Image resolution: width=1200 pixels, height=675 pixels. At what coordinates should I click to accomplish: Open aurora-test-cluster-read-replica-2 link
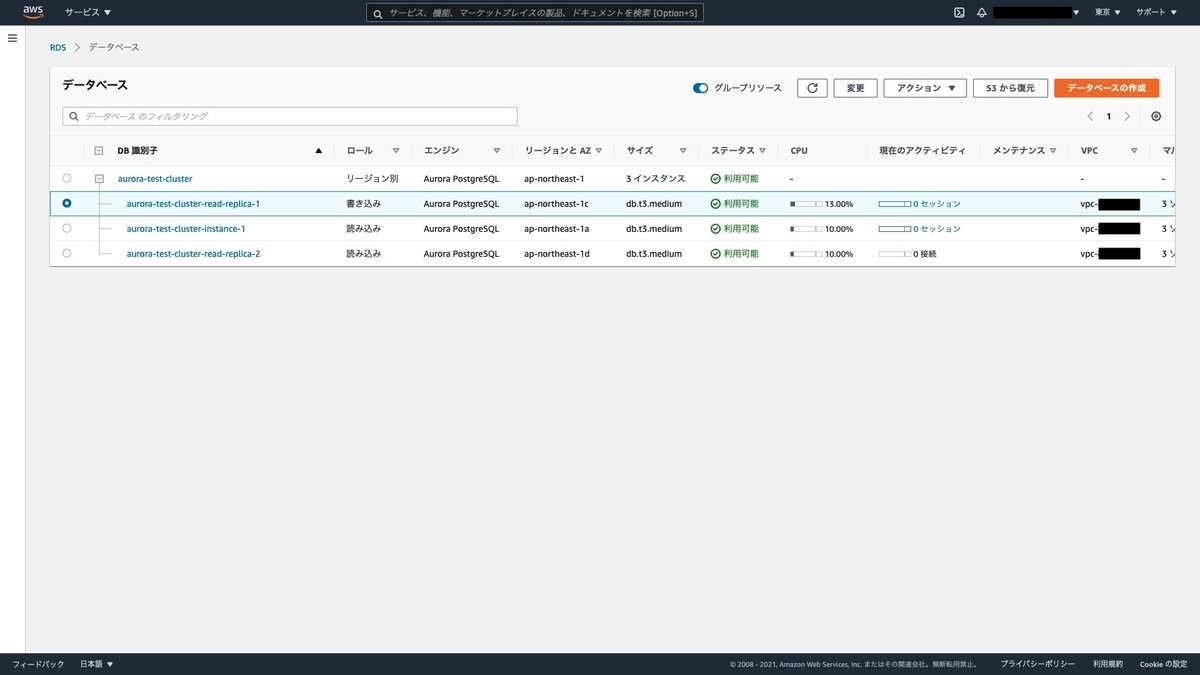(193, 254)
